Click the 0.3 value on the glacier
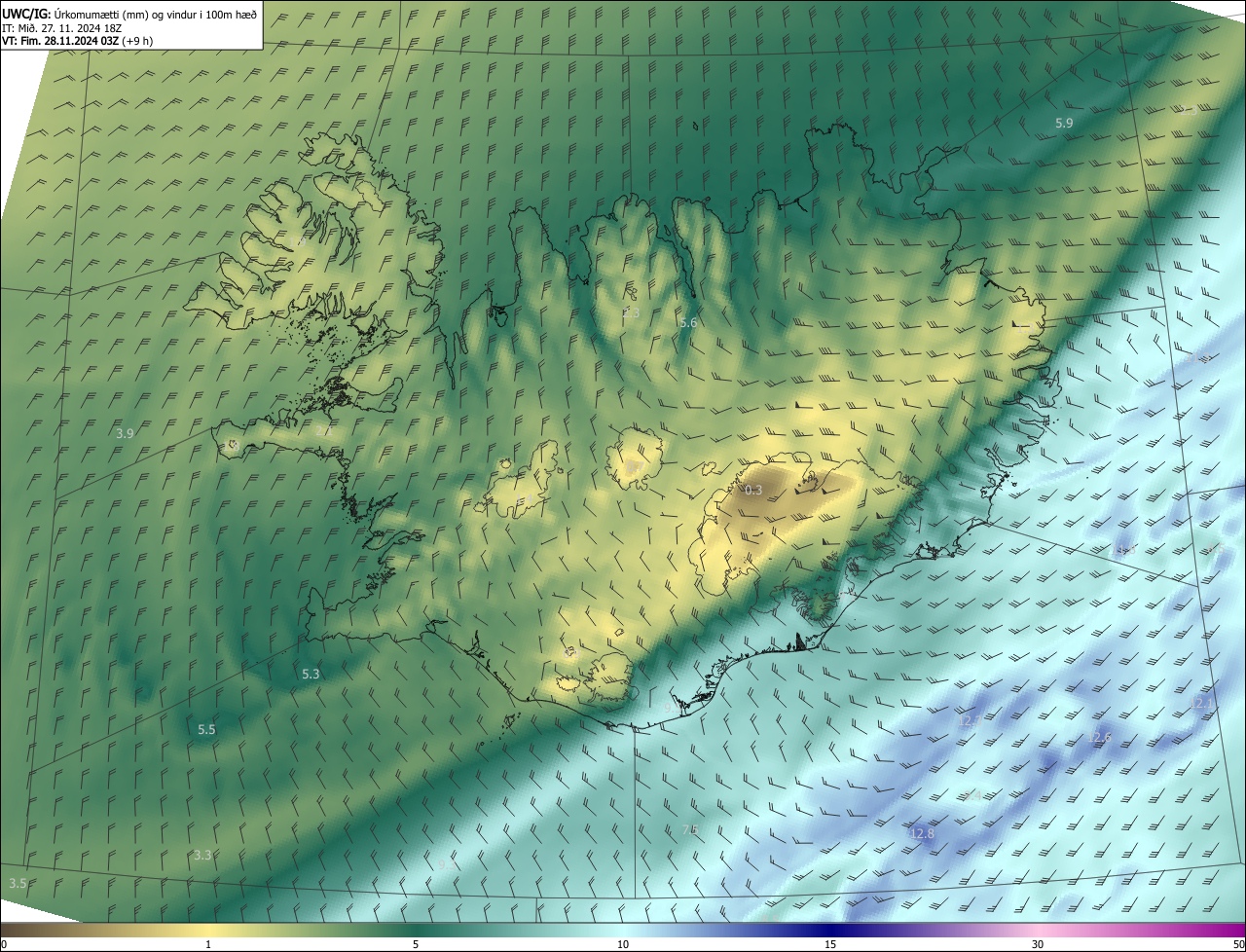 point(753,490)
